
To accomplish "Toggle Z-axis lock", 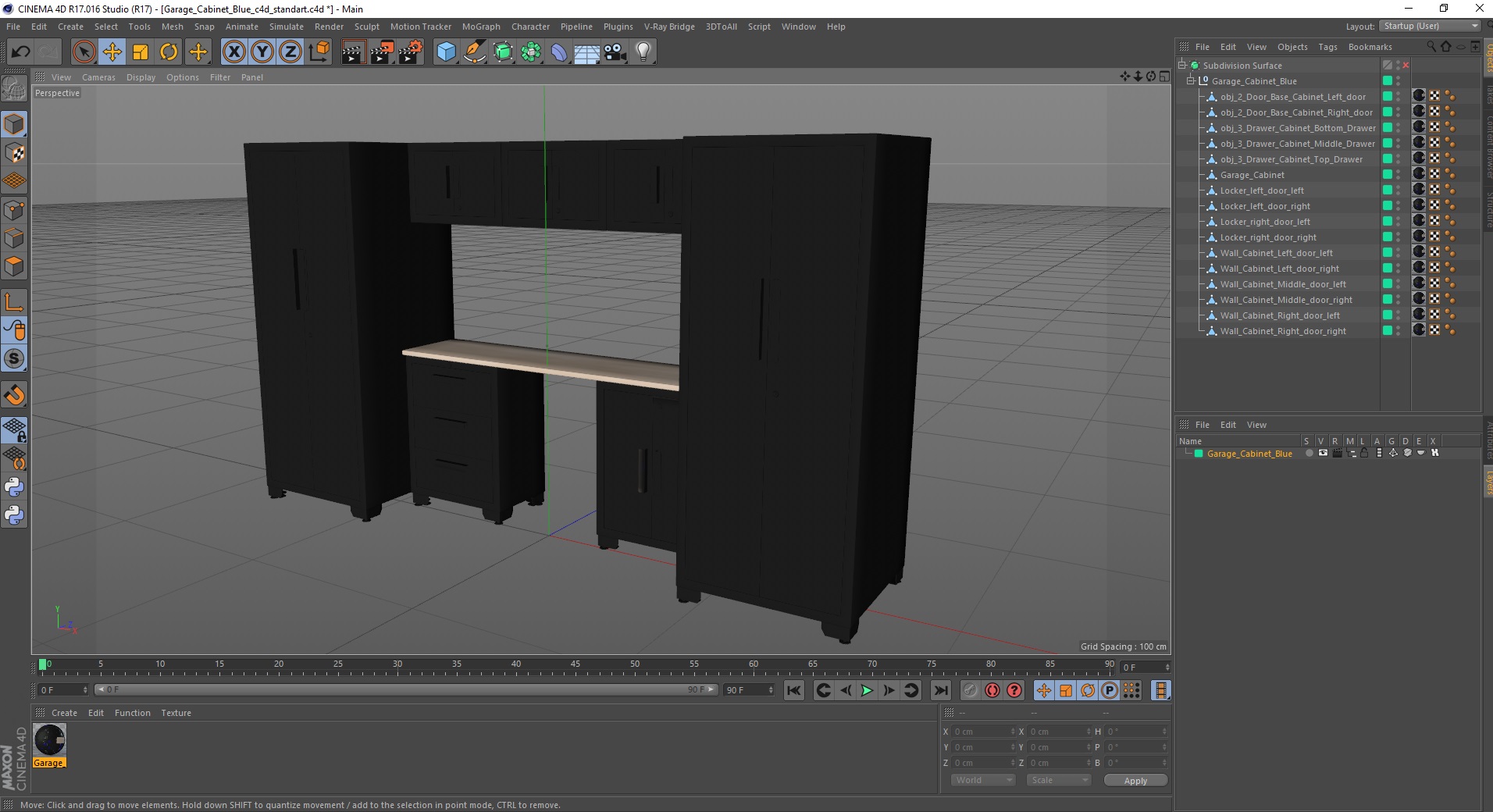I will 290,52.
